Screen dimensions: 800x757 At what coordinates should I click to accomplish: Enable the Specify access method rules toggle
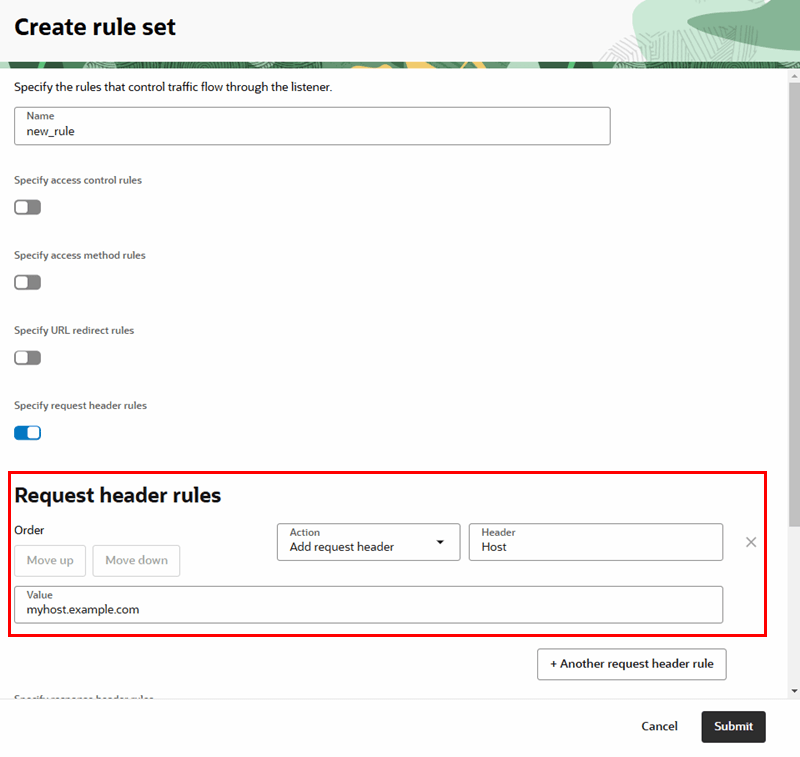(27, 282)
